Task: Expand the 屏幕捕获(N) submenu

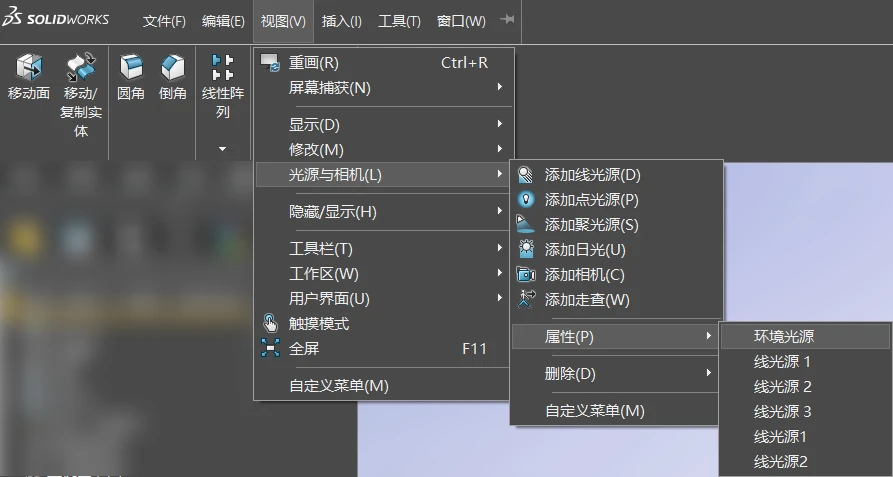Action: click(384, 88)
